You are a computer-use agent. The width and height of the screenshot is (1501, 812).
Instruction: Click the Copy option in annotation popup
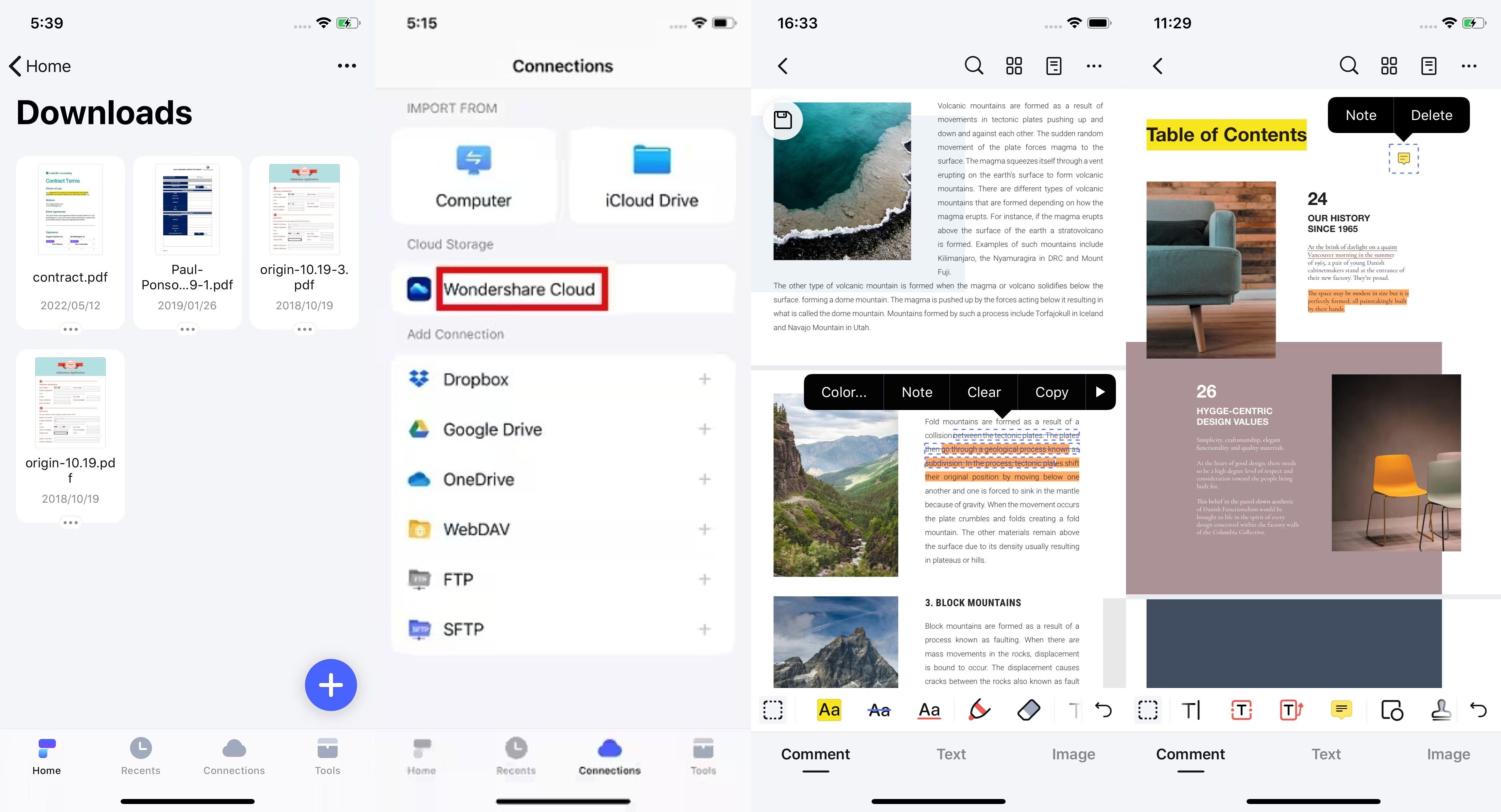(x=1051, y=391)
